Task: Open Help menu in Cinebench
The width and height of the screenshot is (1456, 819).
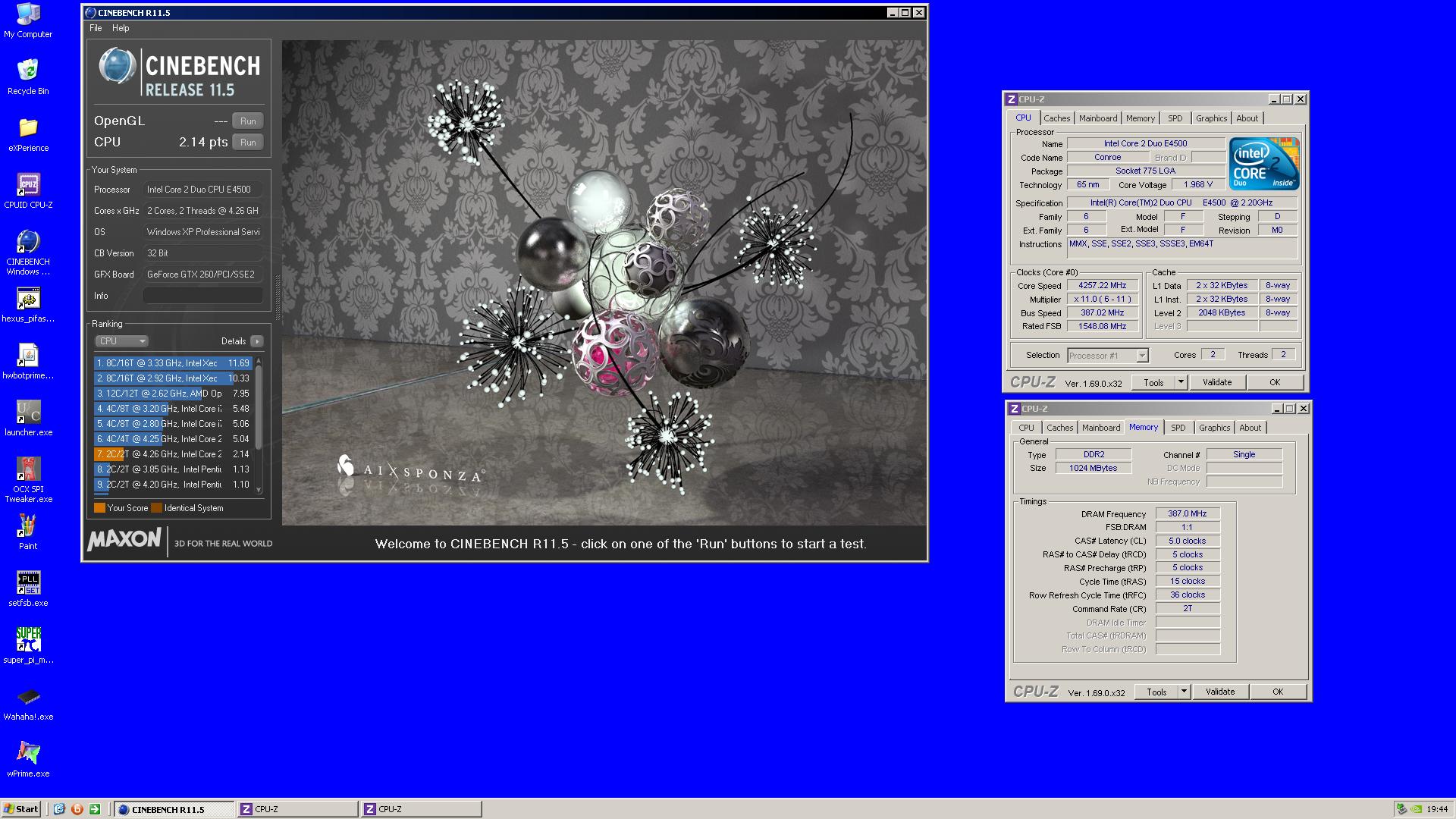Action: pyautogui.click(x=121, y=28)
